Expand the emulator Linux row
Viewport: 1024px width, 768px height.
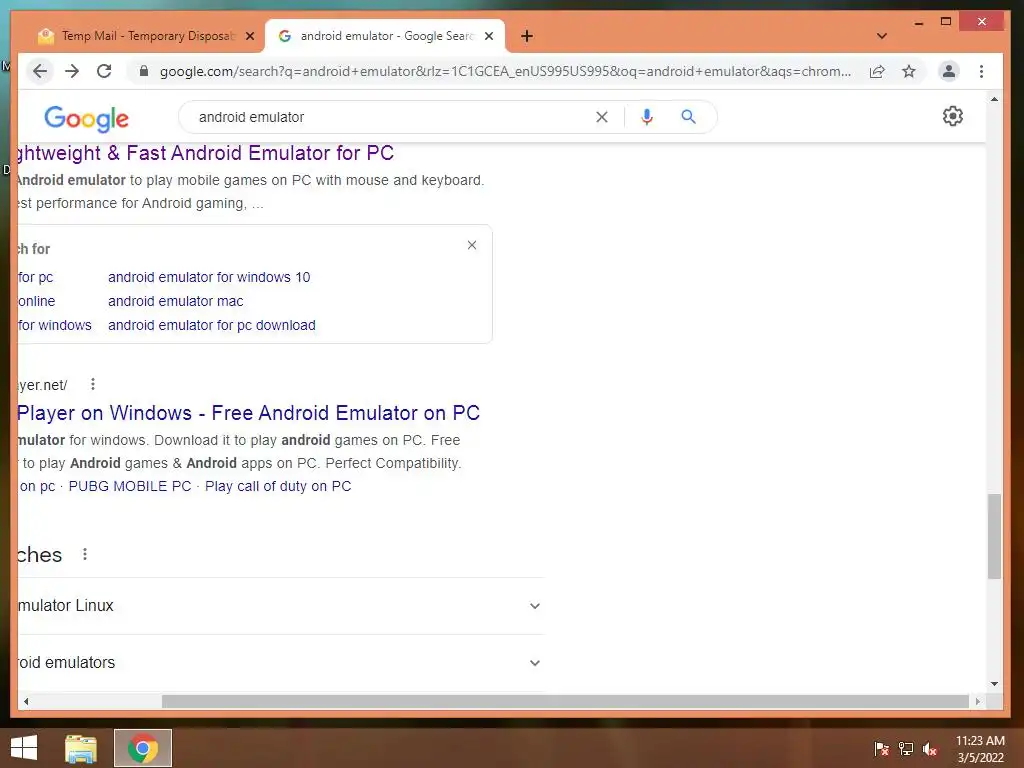click(281, 605)
